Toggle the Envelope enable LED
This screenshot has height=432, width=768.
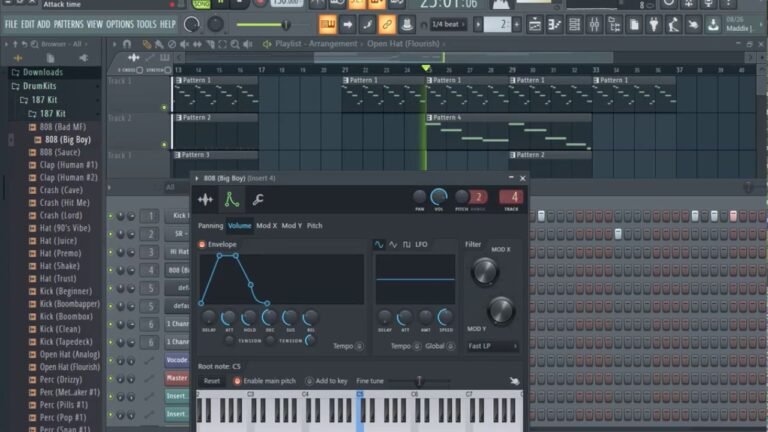click(x=202, y=244)
